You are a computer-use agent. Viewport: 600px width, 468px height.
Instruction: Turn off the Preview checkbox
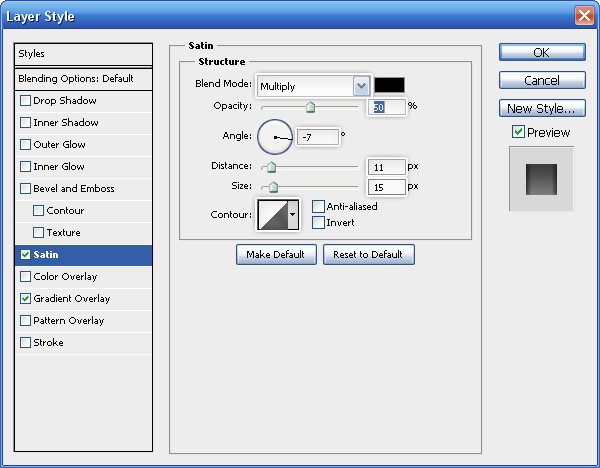click(518, 132)
